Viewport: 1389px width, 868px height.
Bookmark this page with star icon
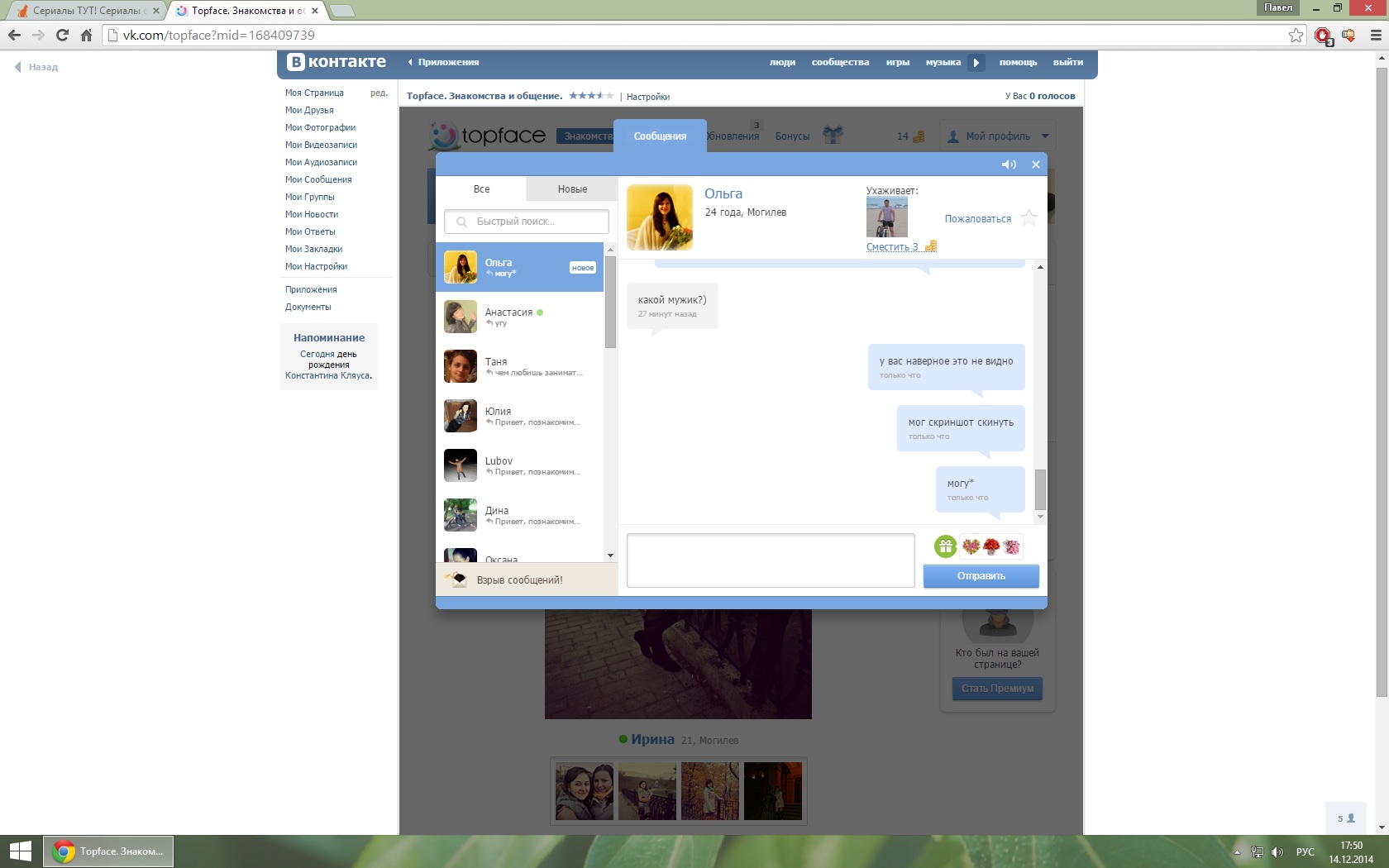coord(1296,36)
